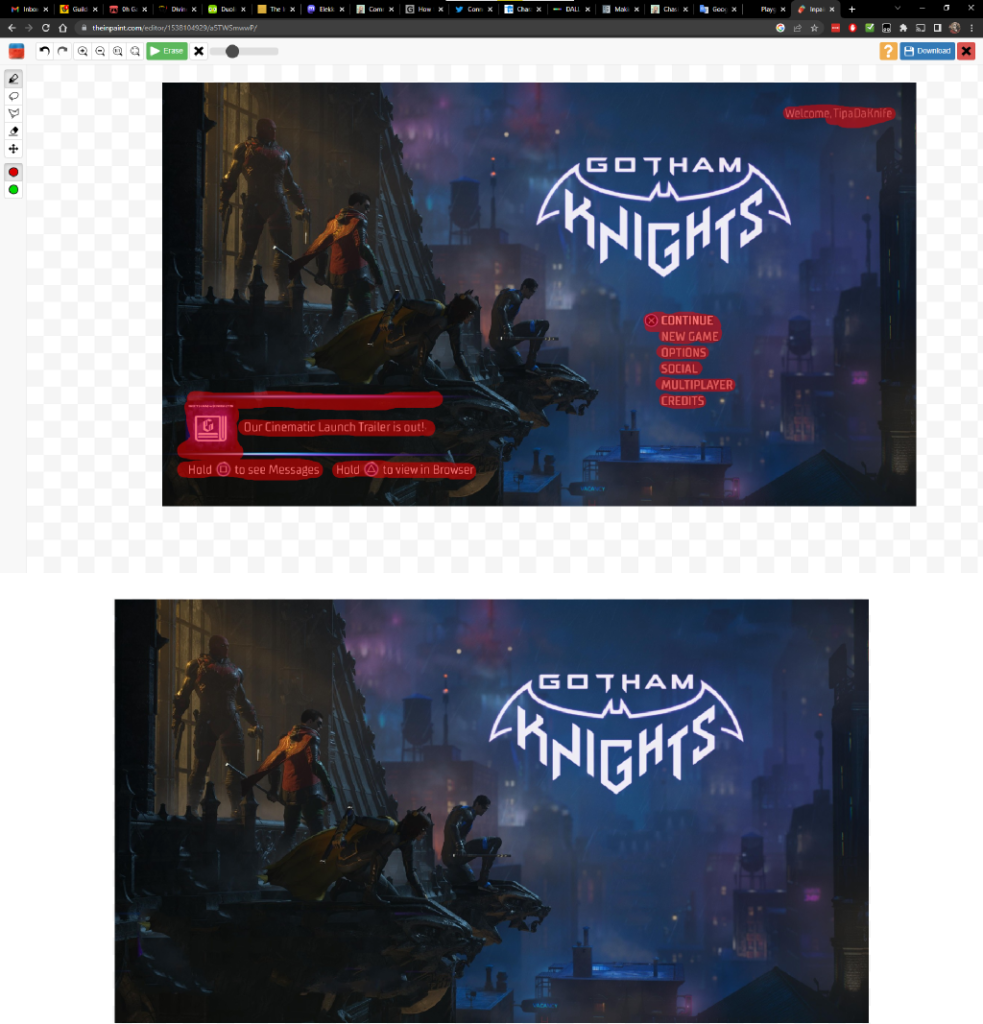This screenshot has height=1024, width=983.
Task: Open the browser home page
Action: tap(63, 28)
